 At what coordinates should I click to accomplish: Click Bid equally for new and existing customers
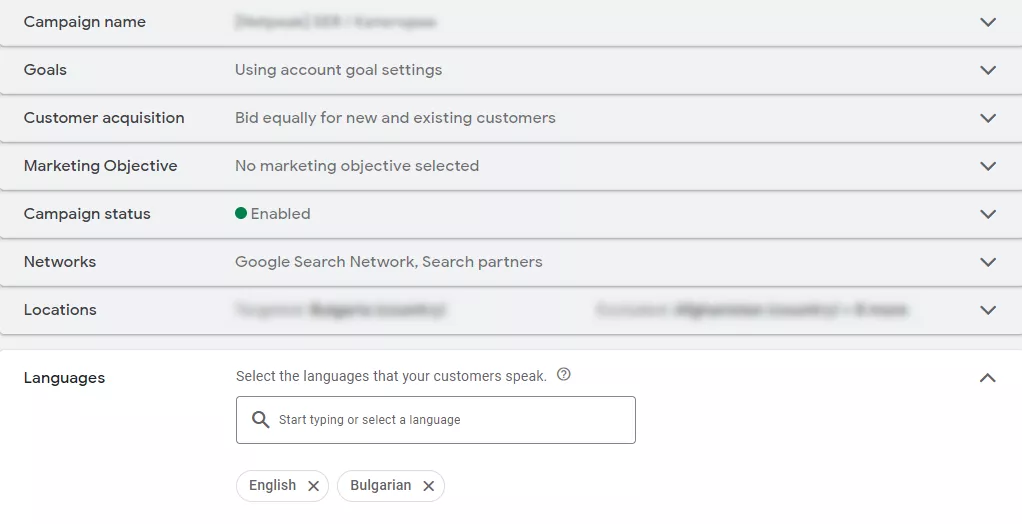point(396,118)
